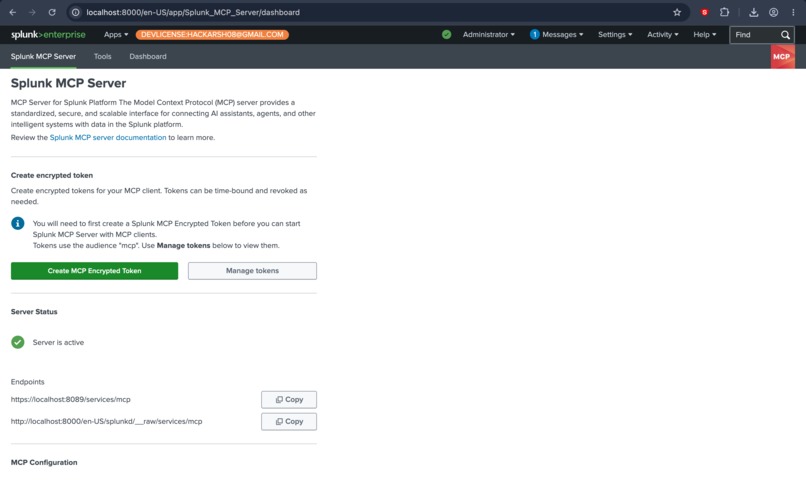Click the green Server is active check icon
This screenshot has height=483, width=806.
(x=17, y=342)
